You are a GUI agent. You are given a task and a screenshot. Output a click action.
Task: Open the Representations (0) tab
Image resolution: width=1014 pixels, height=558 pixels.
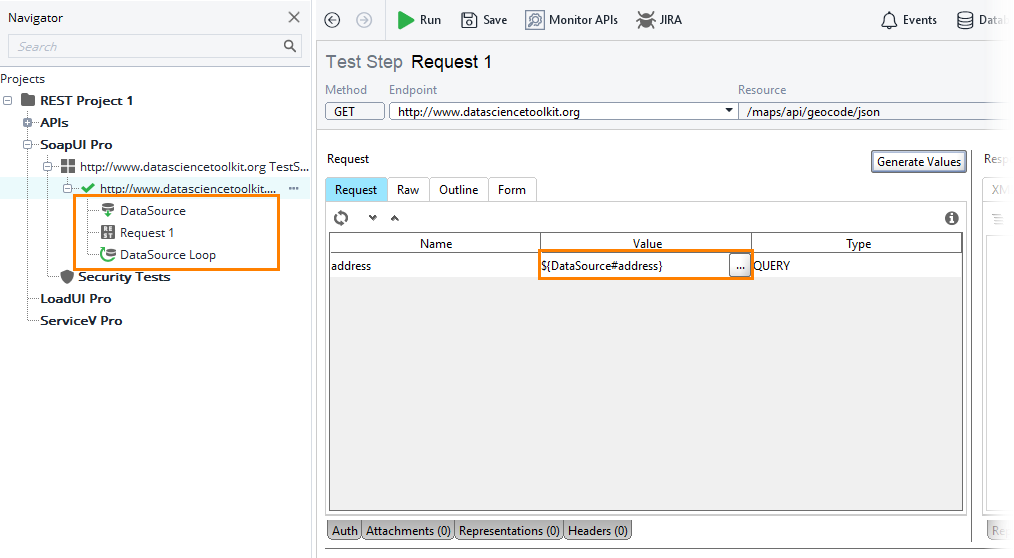(x=509, y=530)
